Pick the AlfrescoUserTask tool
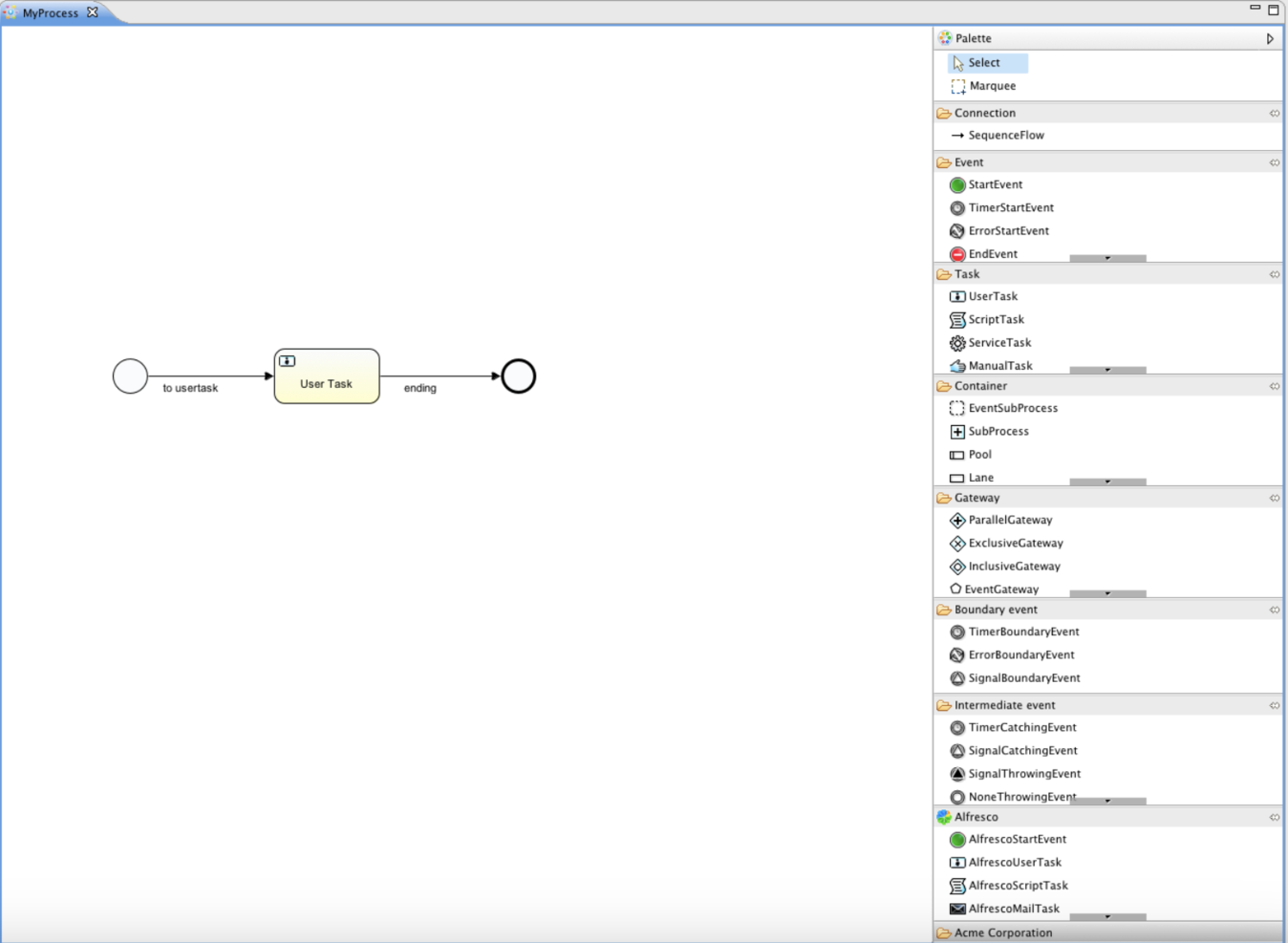 point(1005,862)
